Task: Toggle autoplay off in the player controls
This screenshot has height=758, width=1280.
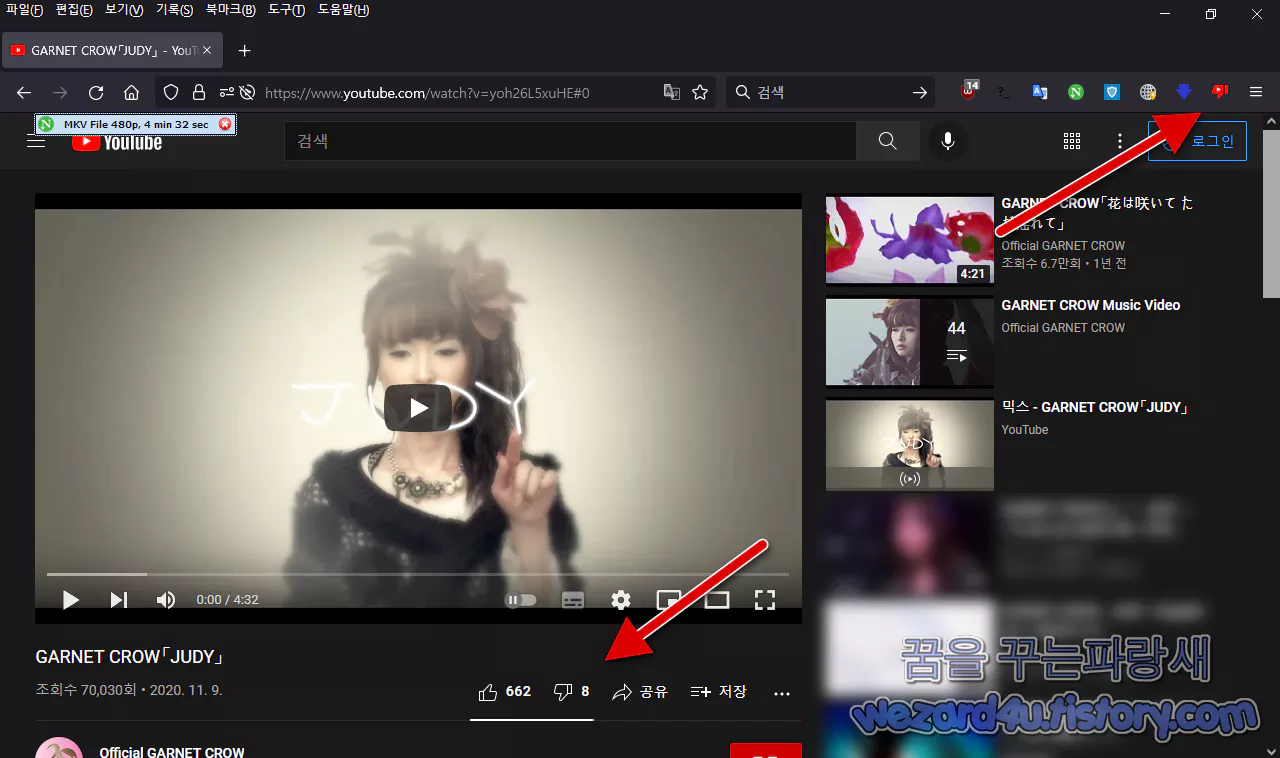Action: 520,599
